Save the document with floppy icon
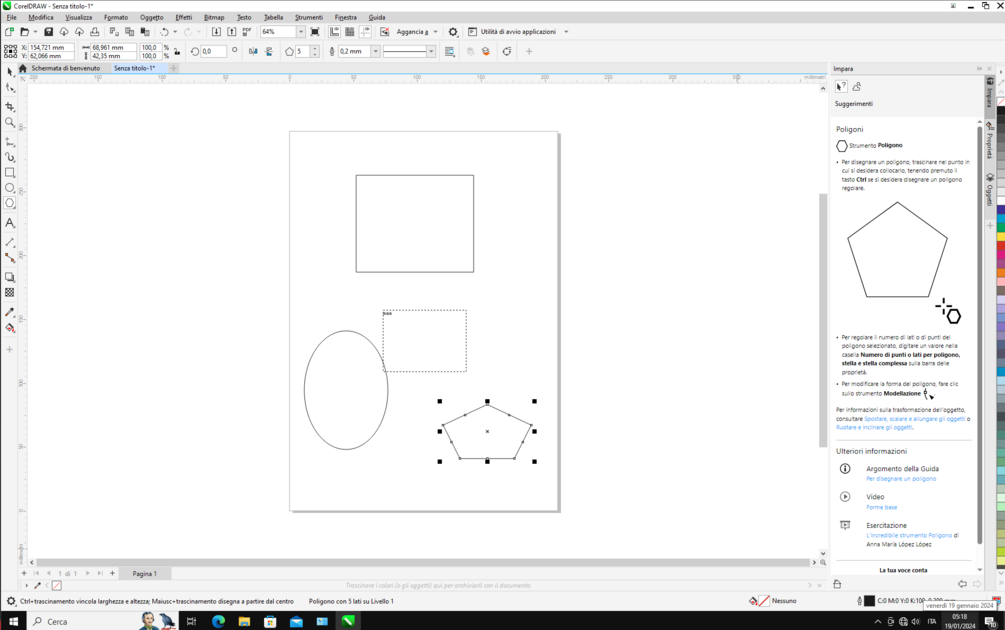Screen dimensions: 1005x630 tap(48, 31)
